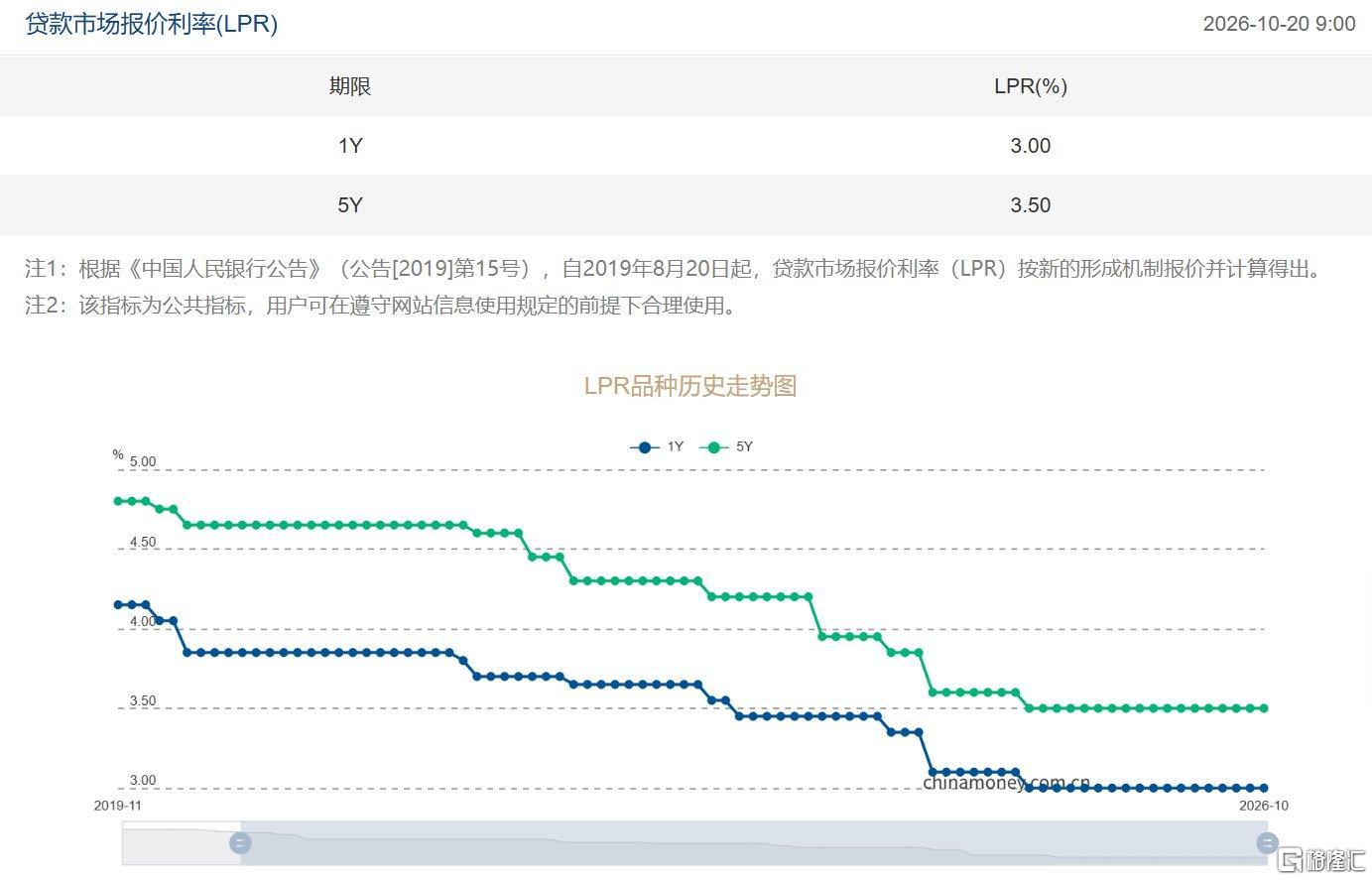This screenshot has height=880, width=1372.
Task: Grab the right range slider handle
Action: coord(1267,844)
